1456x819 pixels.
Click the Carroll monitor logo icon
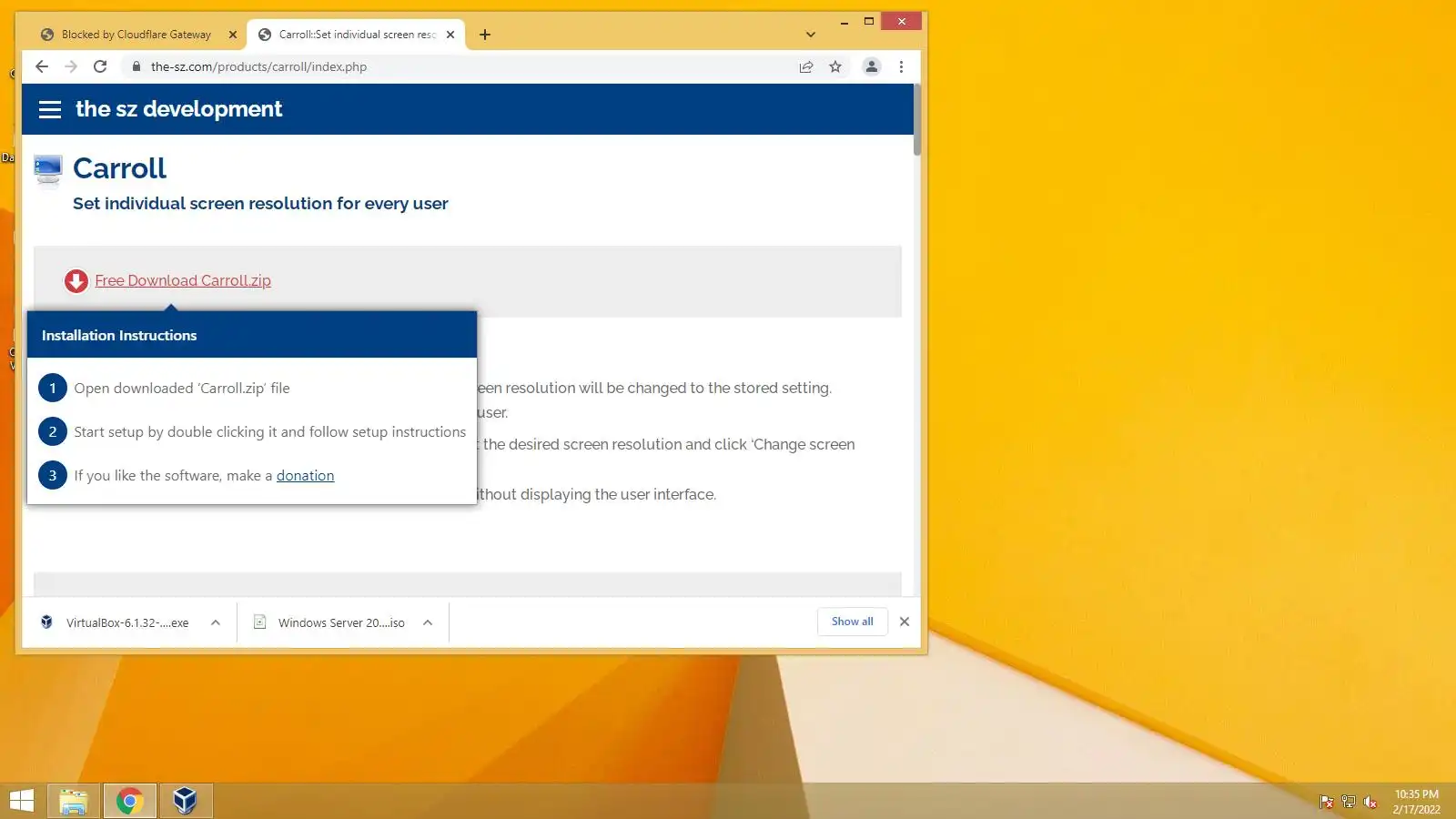(47, 169)
